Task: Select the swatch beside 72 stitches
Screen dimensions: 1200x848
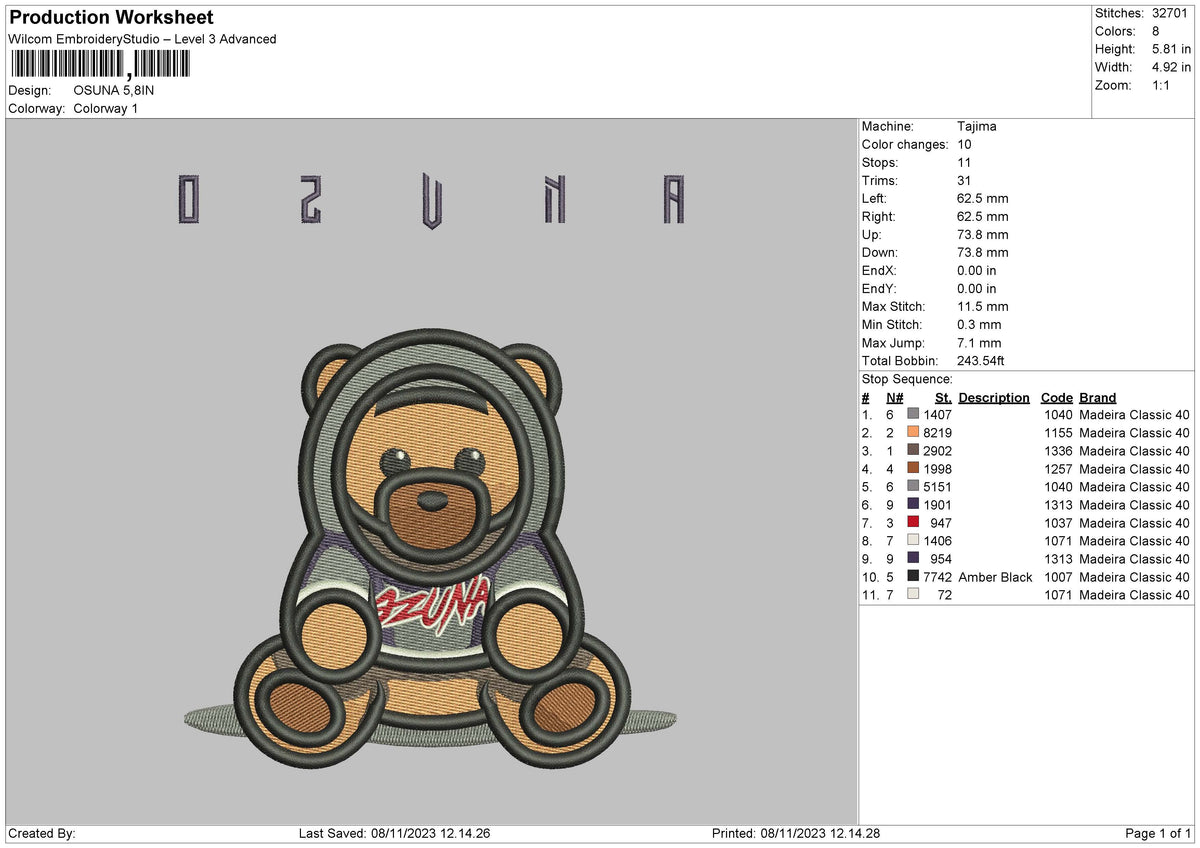Action: pos(913,594)
